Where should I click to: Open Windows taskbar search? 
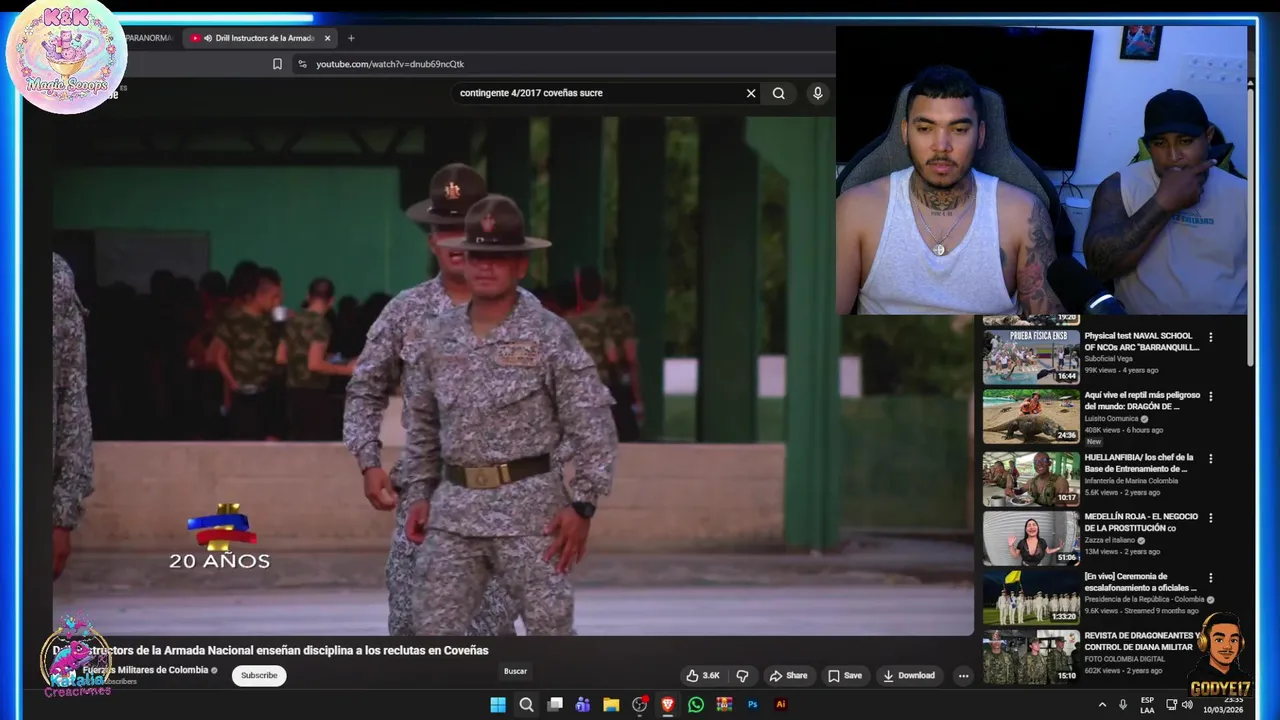(x=526, y=704)
